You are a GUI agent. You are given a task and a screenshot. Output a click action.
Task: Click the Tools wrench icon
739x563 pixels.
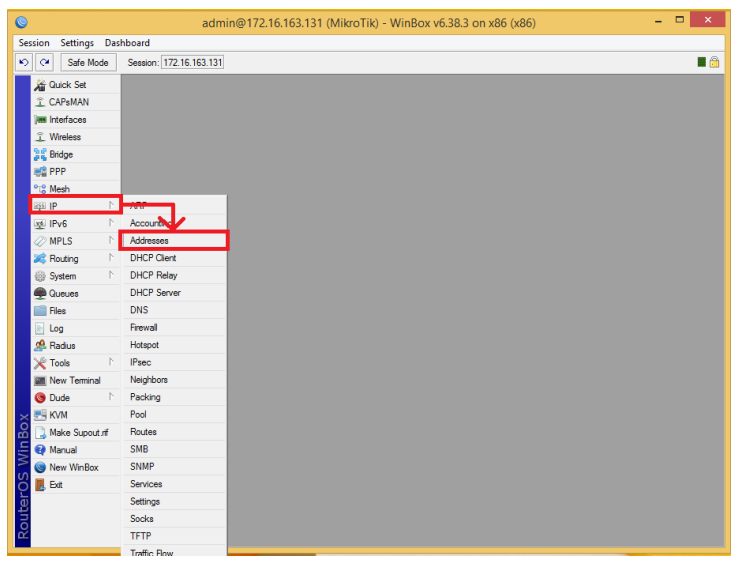click(40, 363)
